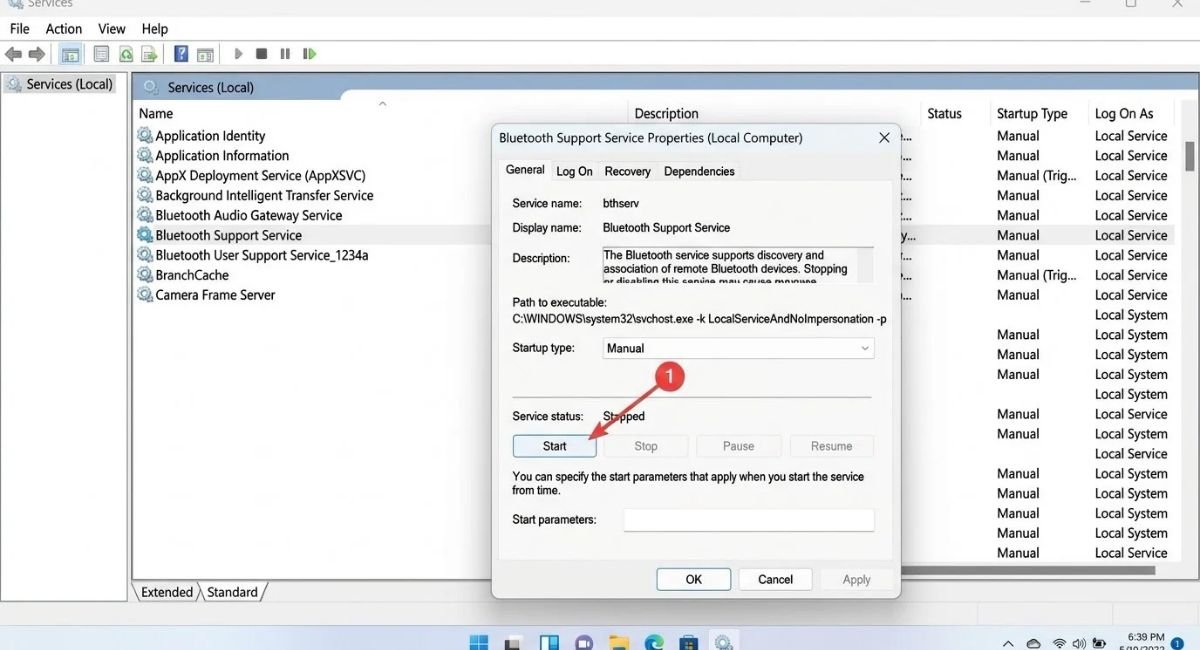This screenshot has height=650, width=1200.
Task: Select the General tab in Properties dialog
Action: click(x=525, y=170)
